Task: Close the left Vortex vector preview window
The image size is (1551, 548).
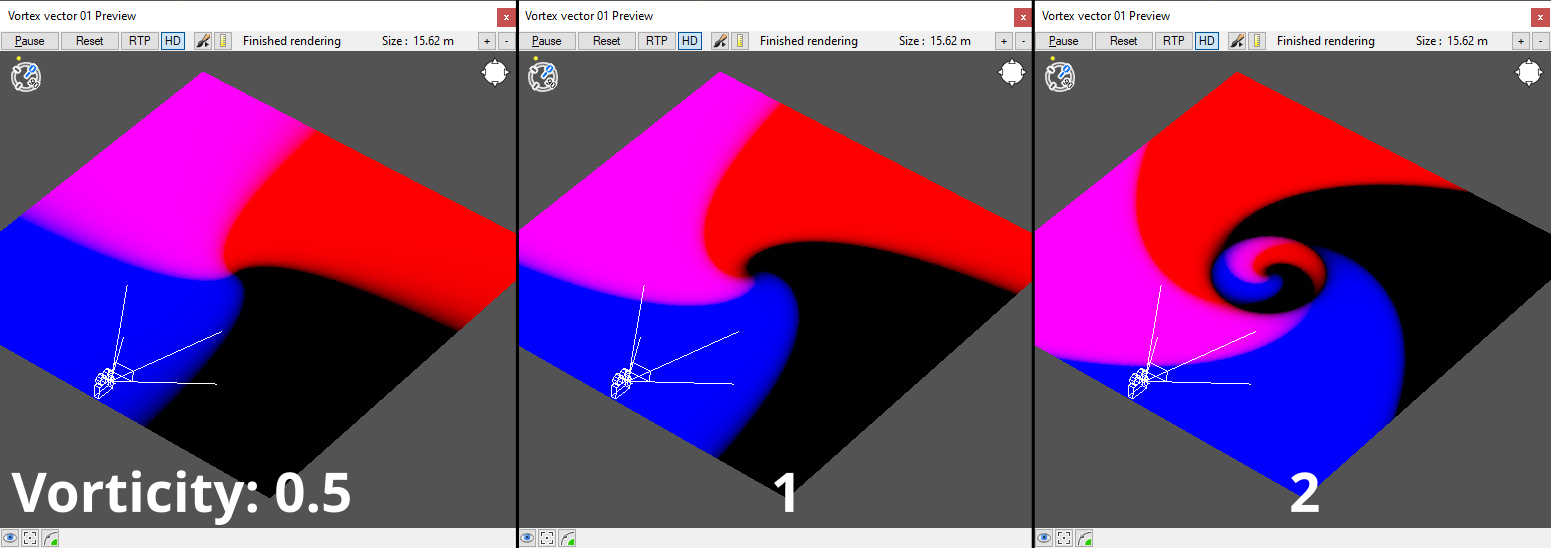Action: (506, 17)
